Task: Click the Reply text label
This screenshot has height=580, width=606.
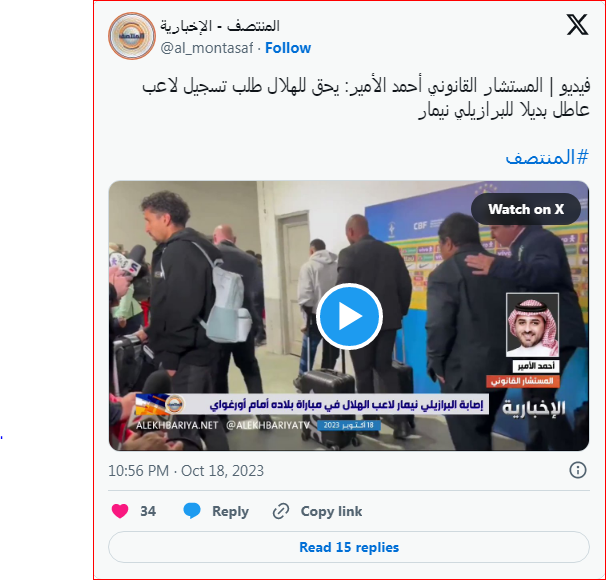Action: point(230,511)
